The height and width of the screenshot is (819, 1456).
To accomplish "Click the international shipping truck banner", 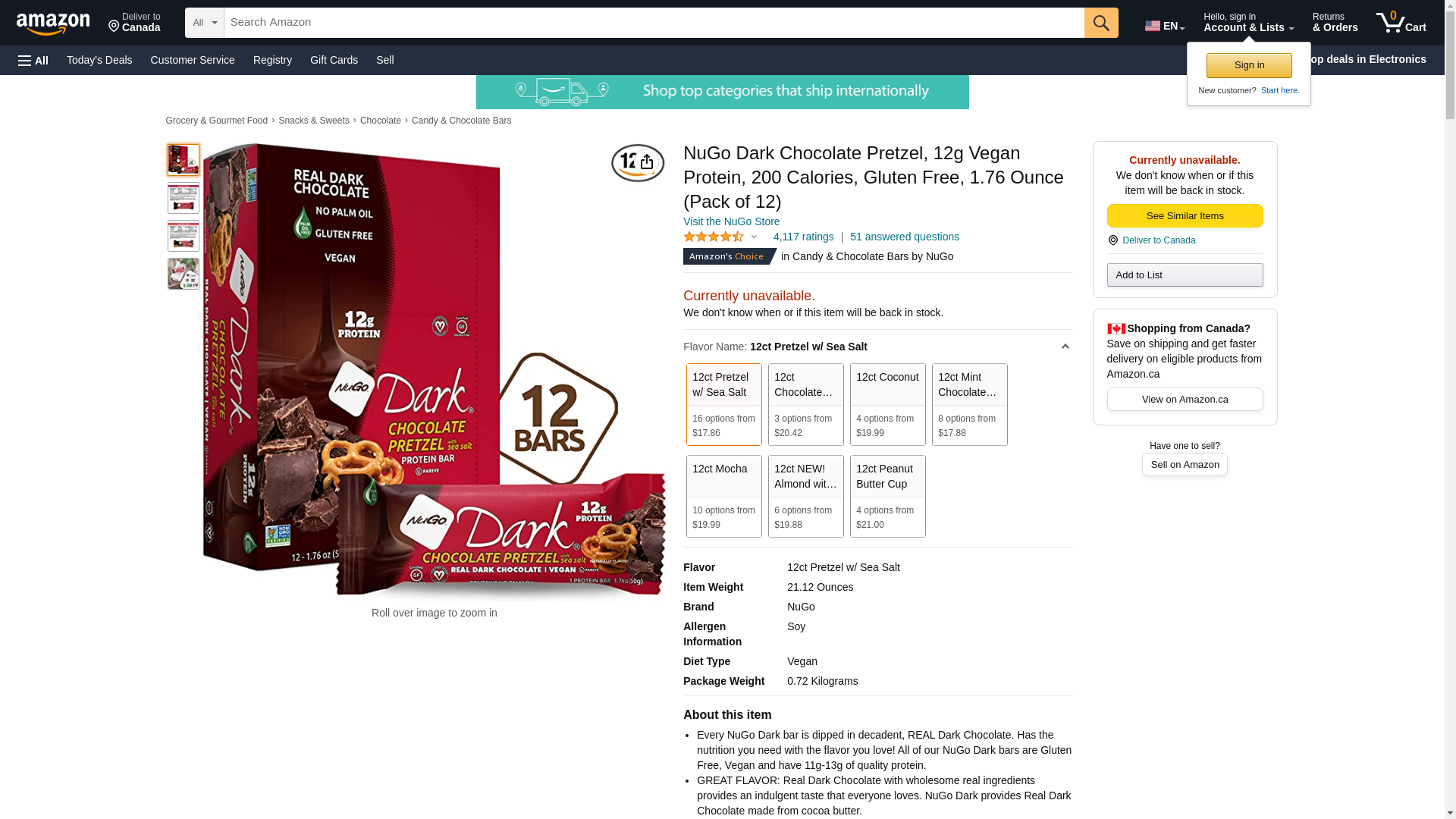I will (x=722, y=92).
